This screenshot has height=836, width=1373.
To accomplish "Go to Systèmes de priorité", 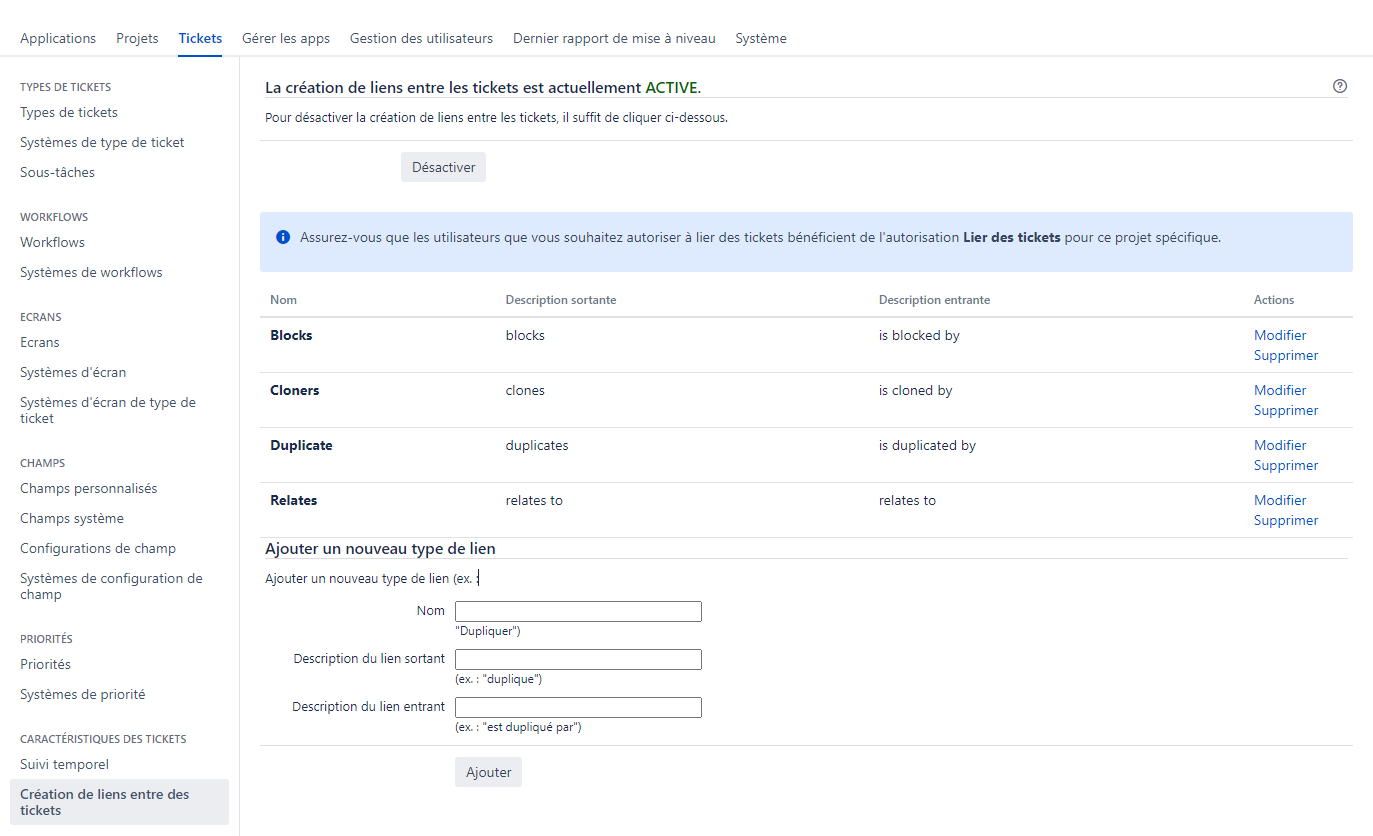I will [80, 693].
